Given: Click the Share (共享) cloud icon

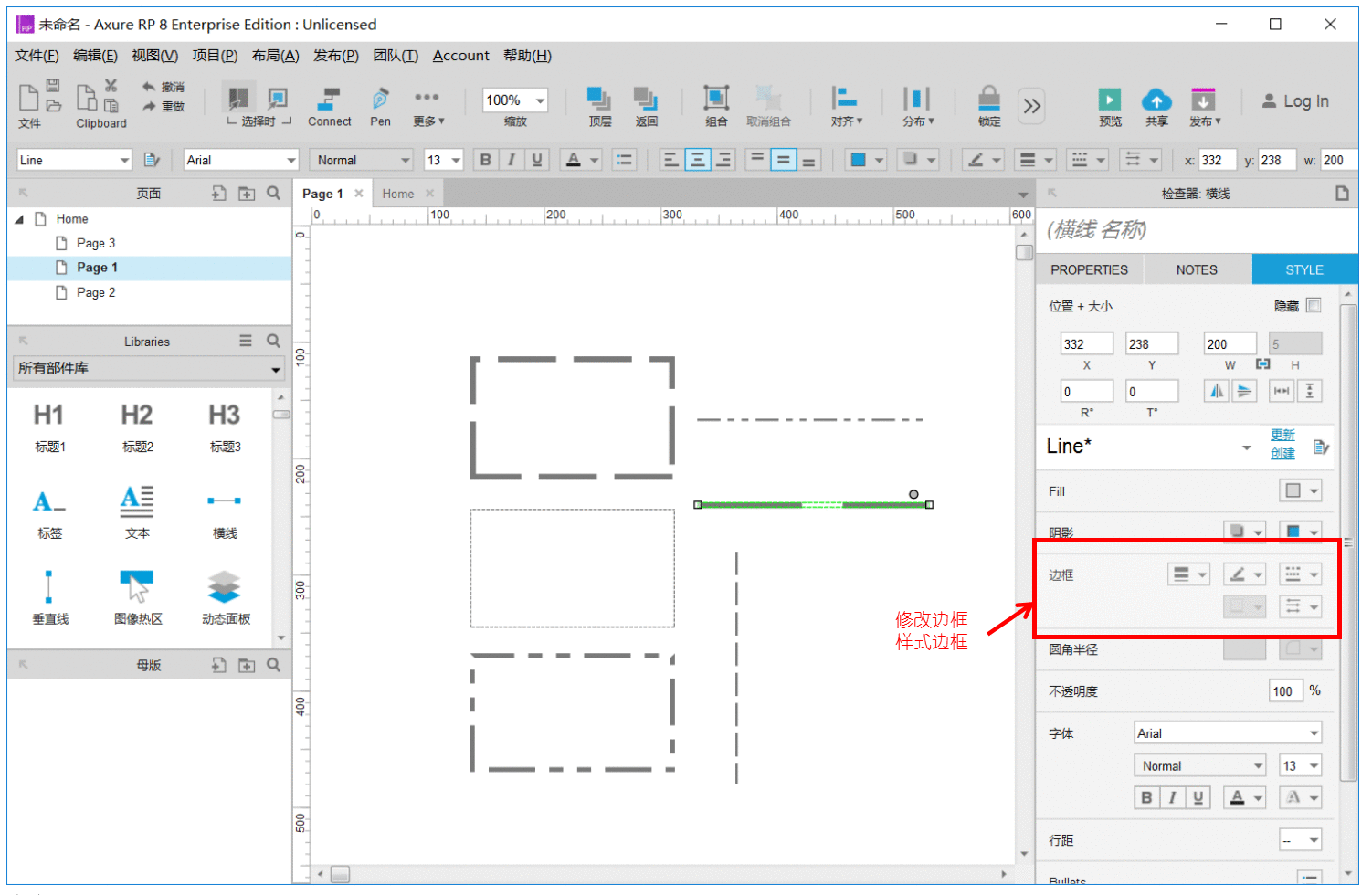Looking at the screenshot, I should 1156,100.
